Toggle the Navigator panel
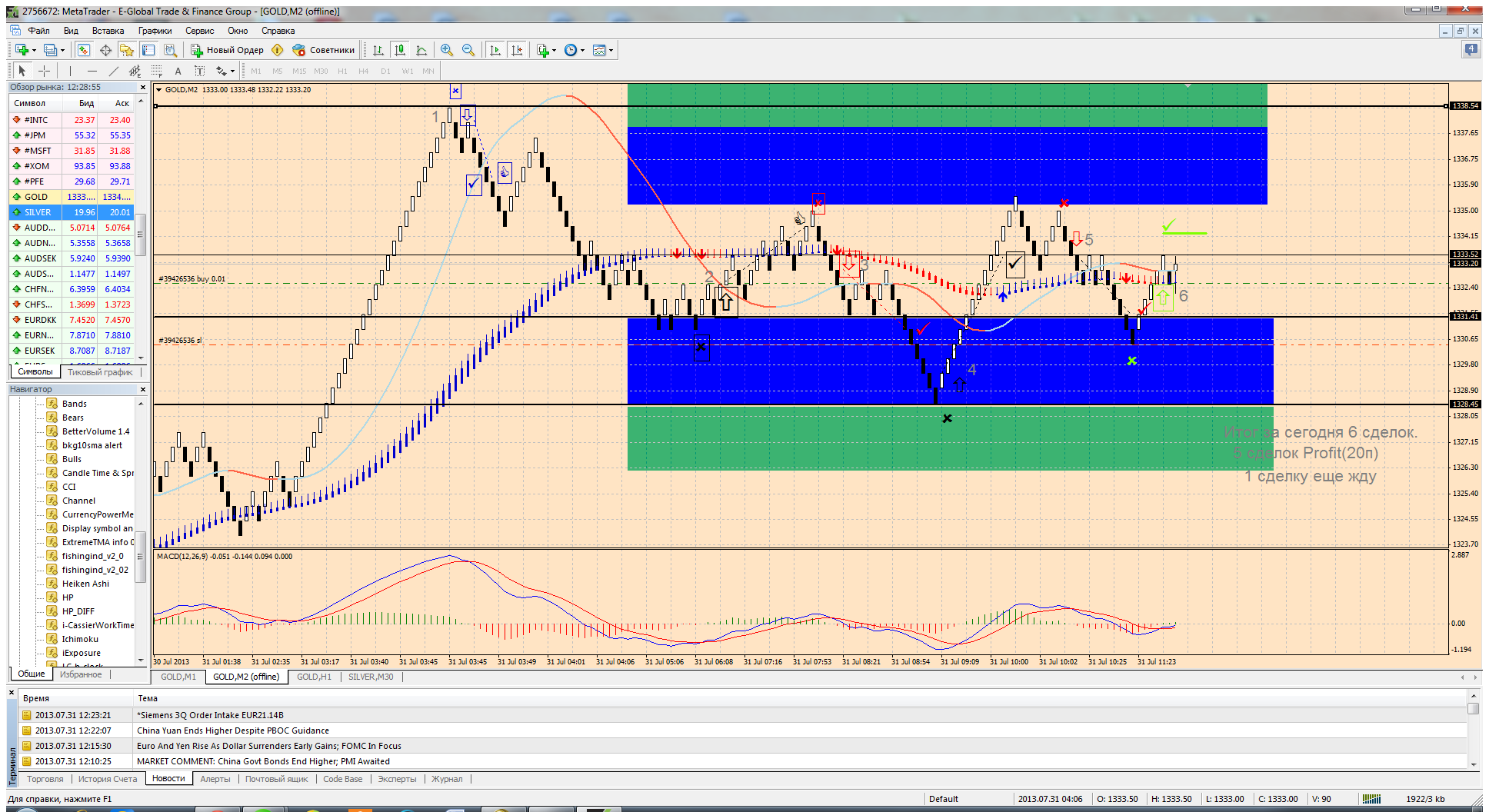 127,50
